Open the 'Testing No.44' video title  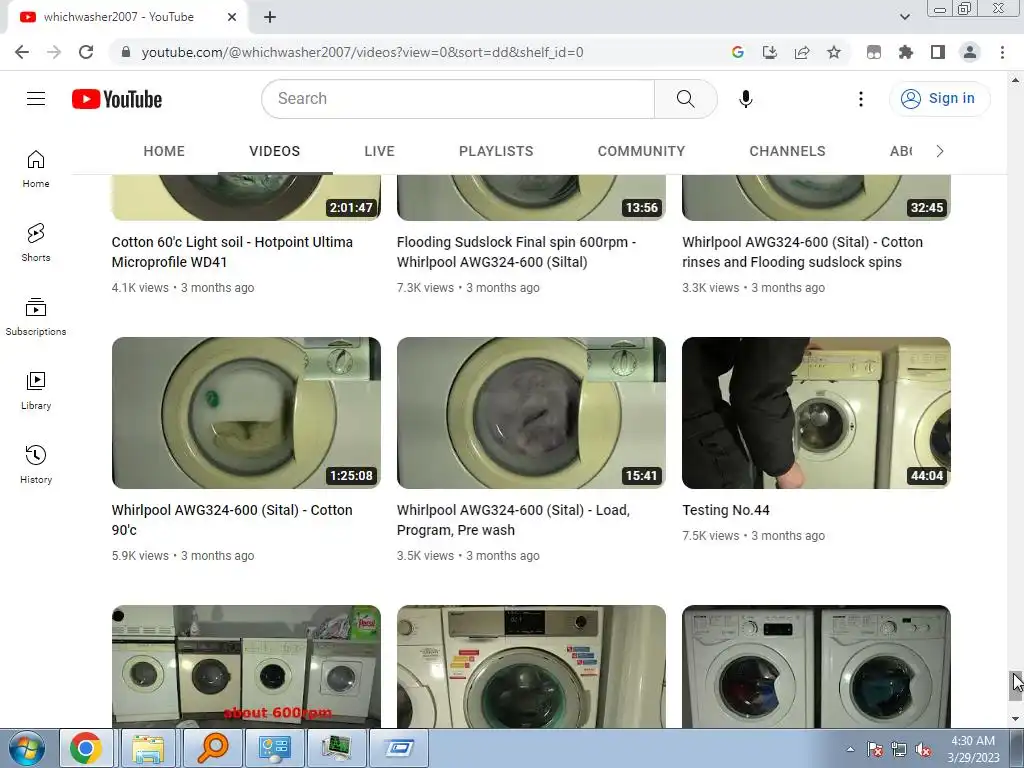point(726,510)
